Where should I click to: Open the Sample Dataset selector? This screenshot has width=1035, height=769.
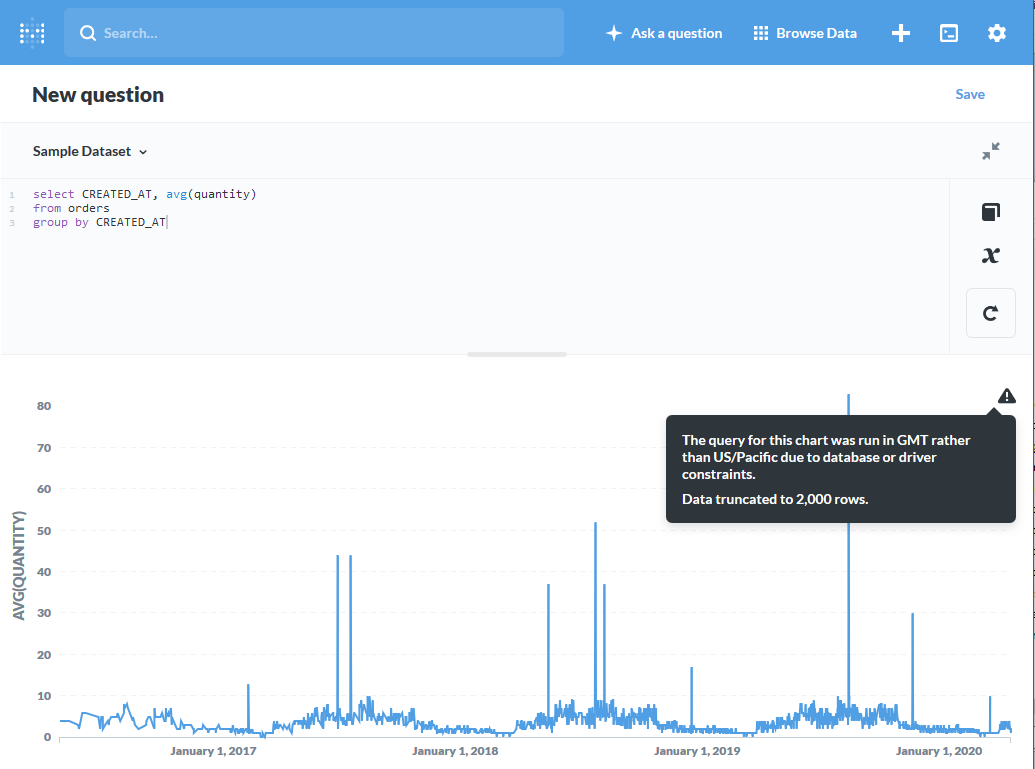click(84, 151)
